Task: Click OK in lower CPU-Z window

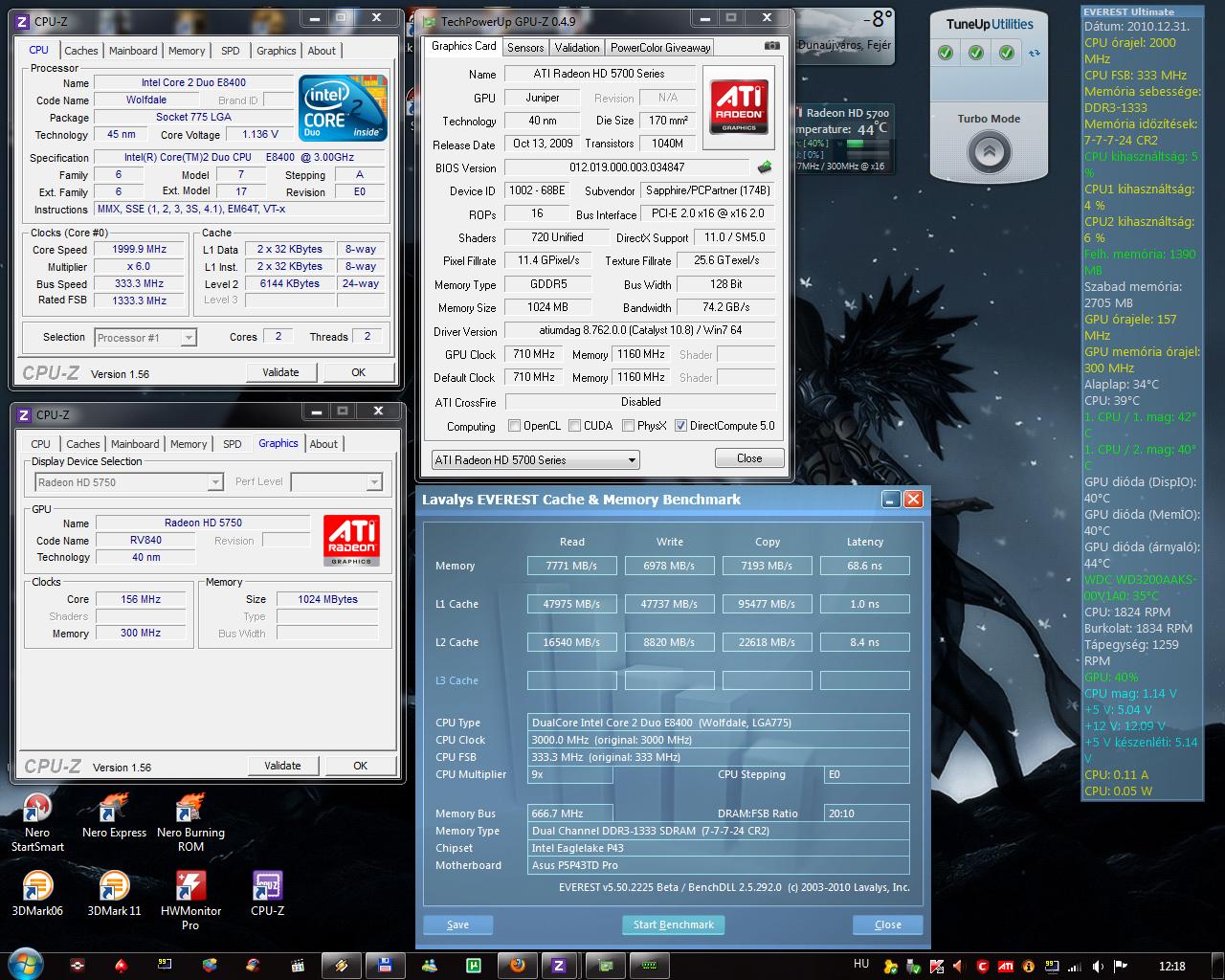Action: pos(361,766)
